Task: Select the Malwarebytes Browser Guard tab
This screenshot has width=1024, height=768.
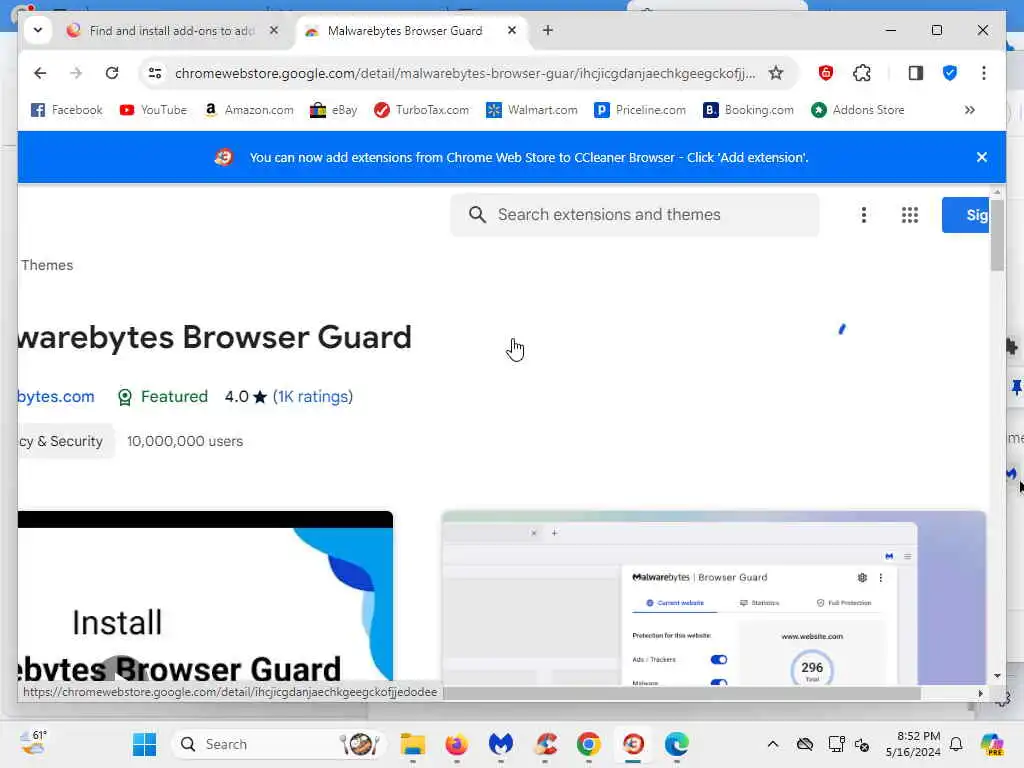Action: 405,31
